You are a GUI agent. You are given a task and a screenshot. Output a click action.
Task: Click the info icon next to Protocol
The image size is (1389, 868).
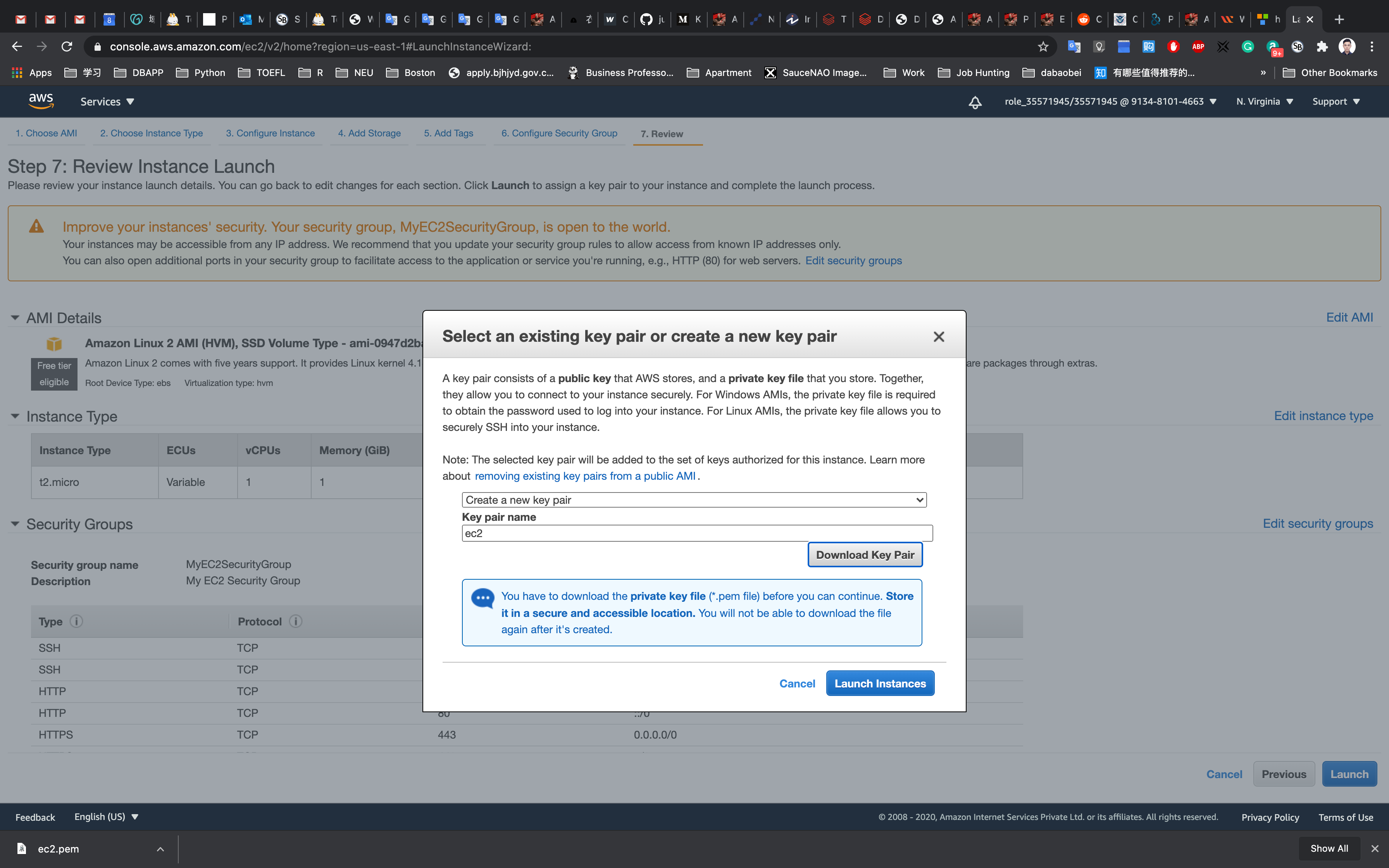296,621
